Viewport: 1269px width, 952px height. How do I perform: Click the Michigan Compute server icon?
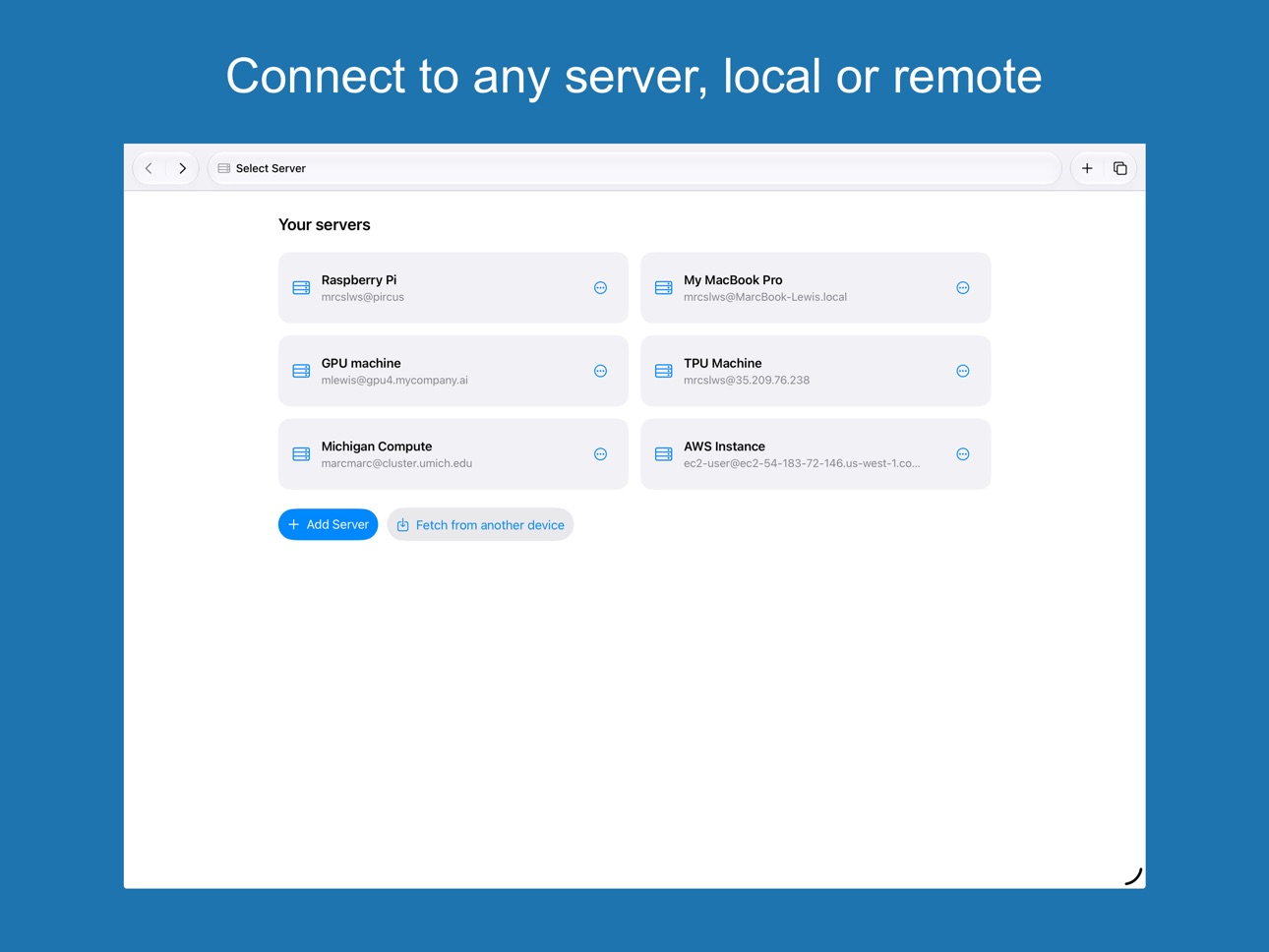[x=301, y=454]
